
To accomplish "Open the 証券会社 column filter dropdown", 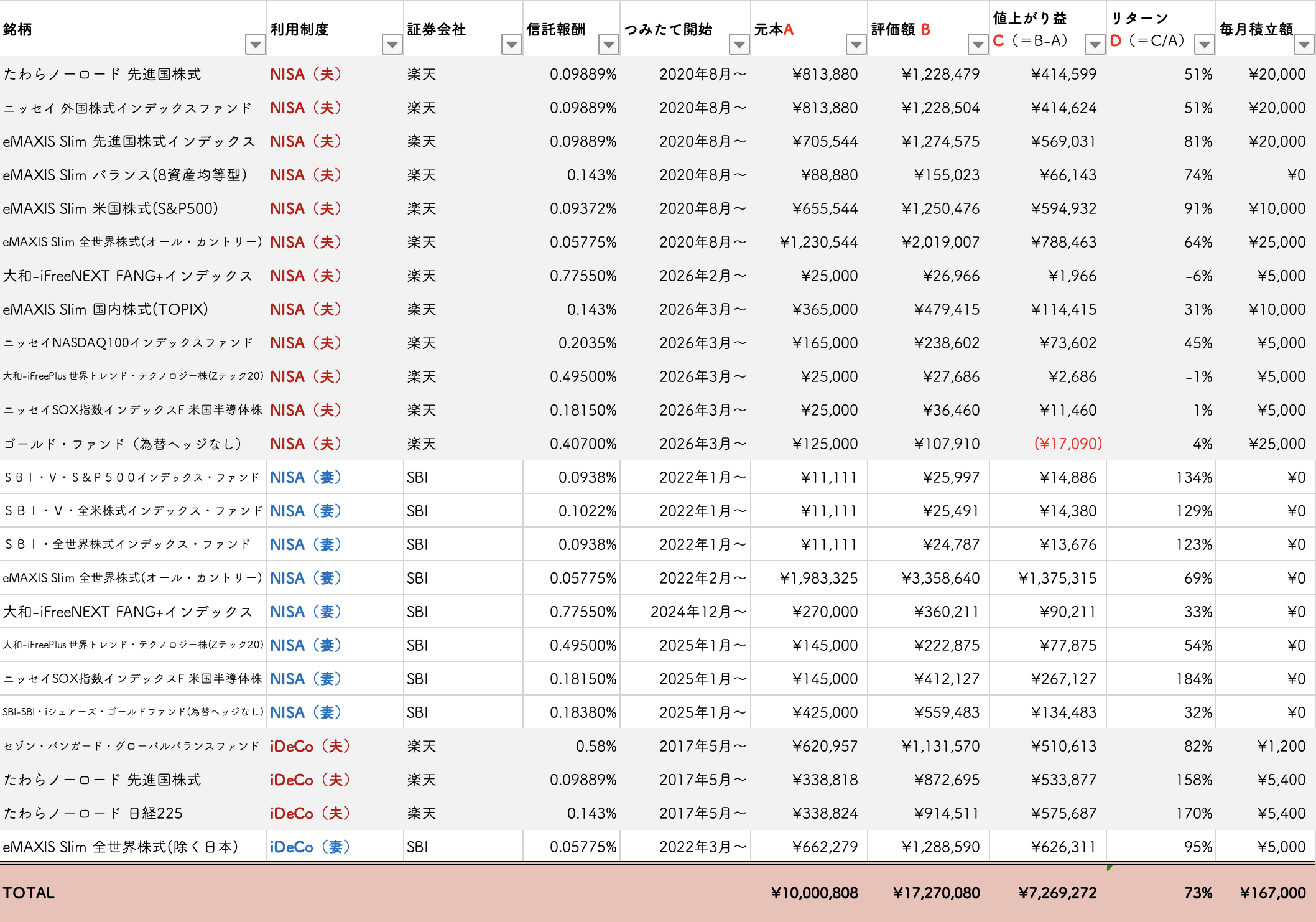I will point(511,45).
